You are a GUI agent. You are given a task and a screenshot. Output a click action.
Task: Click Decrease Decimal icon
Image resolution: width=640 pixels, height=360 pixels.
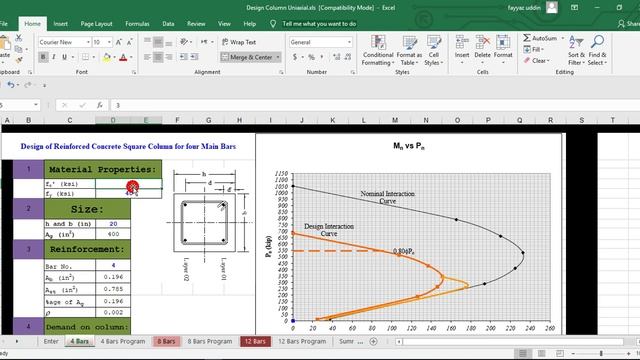pos(348,57)
